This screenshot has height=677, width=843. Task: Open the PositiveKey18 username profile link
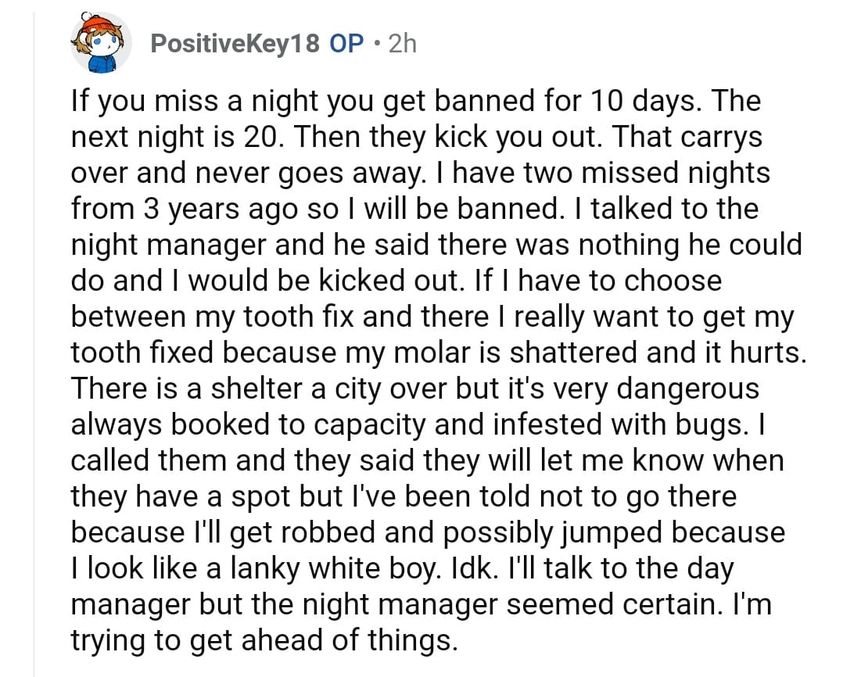click(235, 44)
